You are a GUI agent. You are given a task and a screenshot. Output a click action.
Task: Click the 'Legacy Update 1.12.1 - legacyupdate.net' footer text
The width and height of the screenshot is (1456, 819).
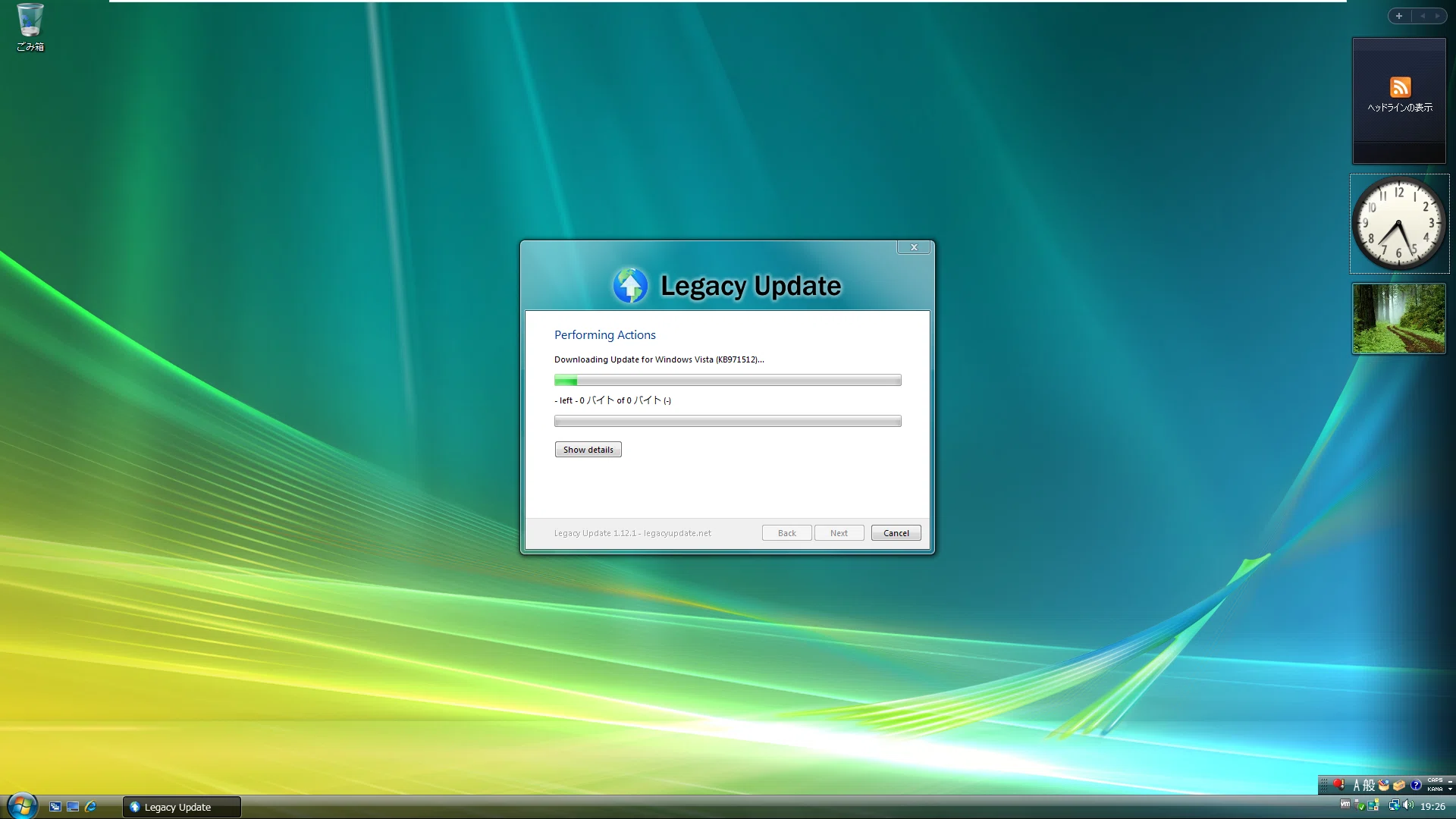pos(632,533)
